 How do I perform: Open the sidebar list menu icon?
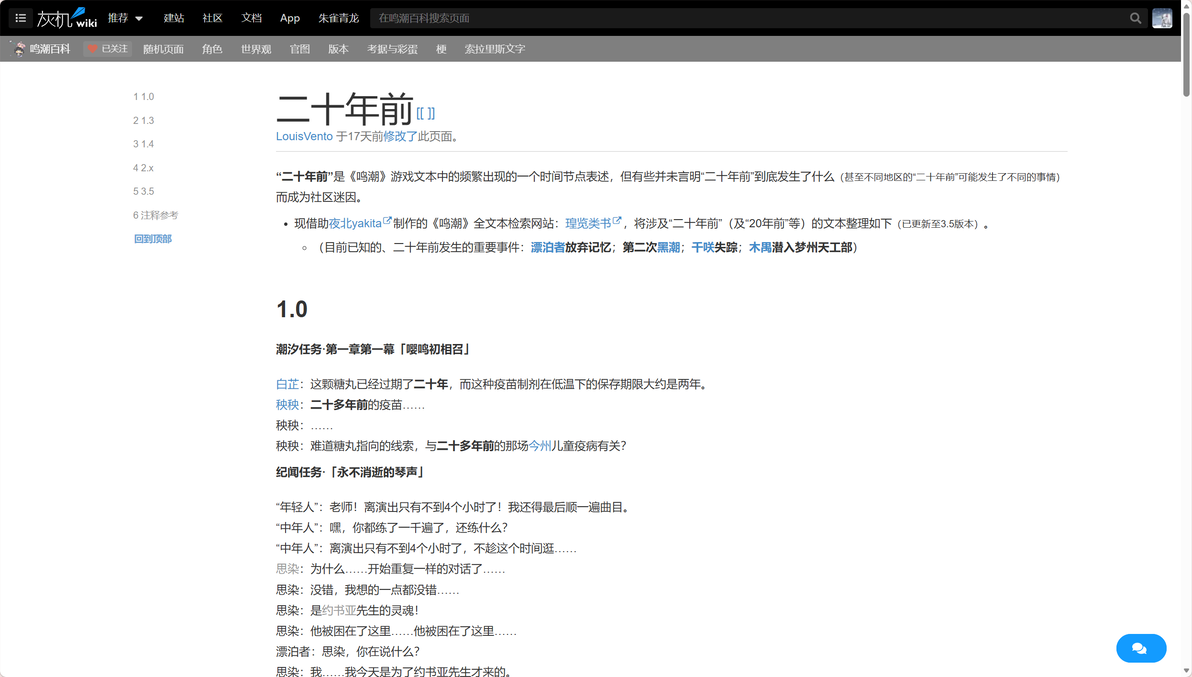click(x=21, y=17)
